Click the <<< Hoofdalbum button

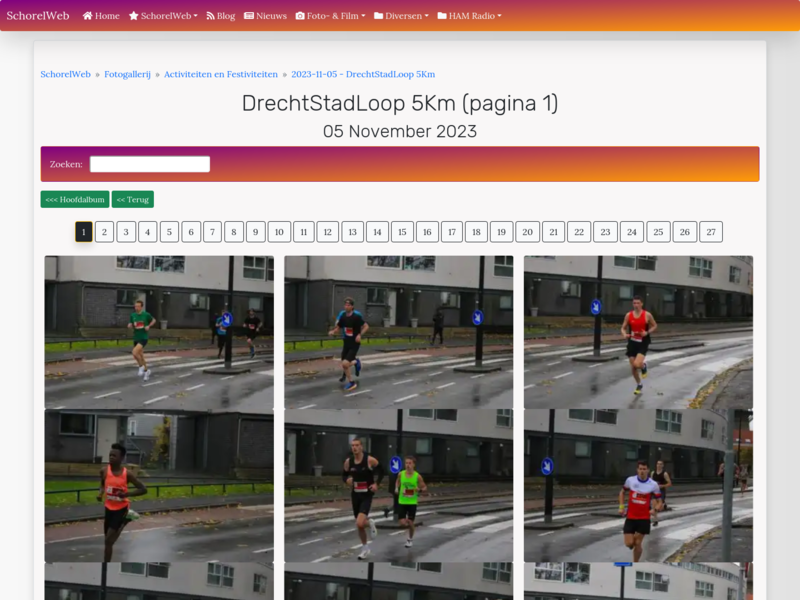coord(75,199)
